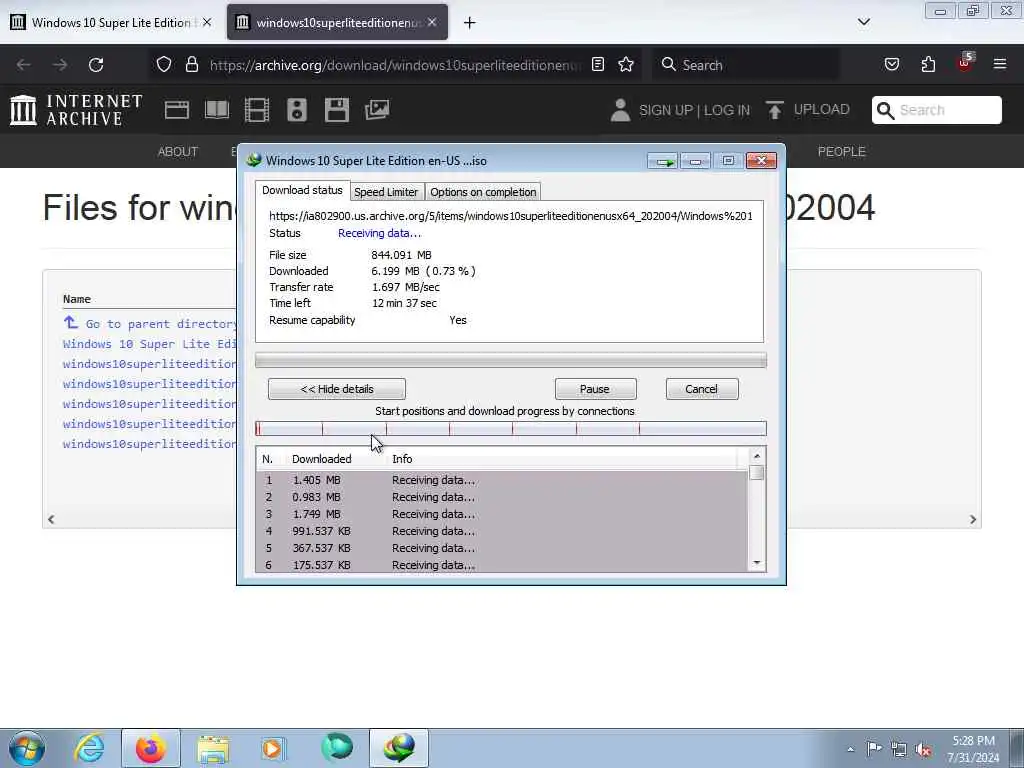1024x768 pixels.
Task: Toggle reader view icon in address bar
Action: (598, 64)
